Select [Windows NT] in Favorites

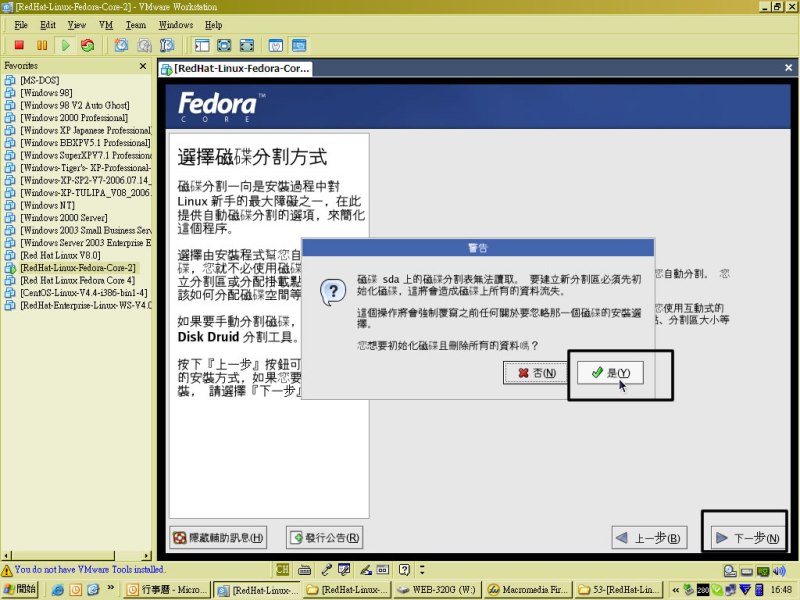point(47,205)
